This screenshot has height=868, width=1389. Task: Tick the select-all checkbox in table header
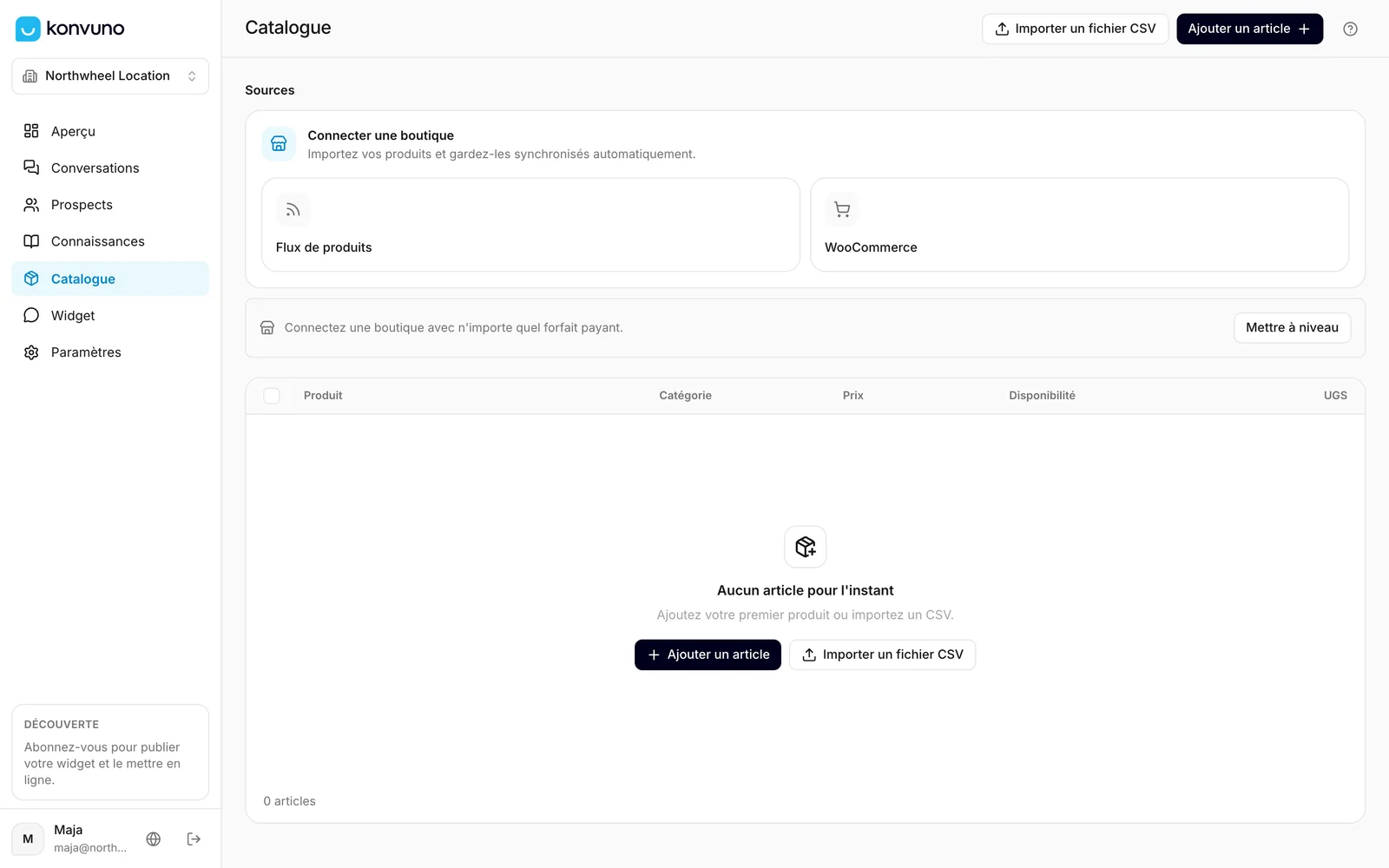[272, 396]
